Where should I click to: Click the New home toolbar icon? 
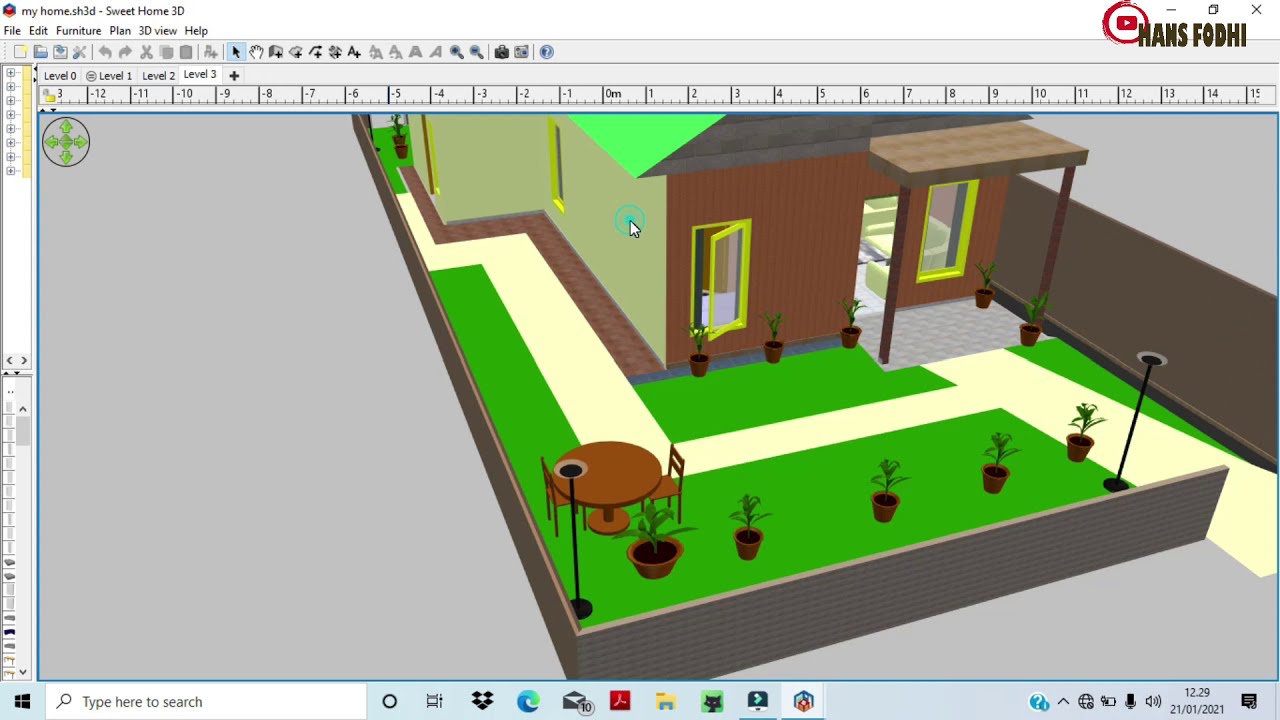(x=20, y=52)
